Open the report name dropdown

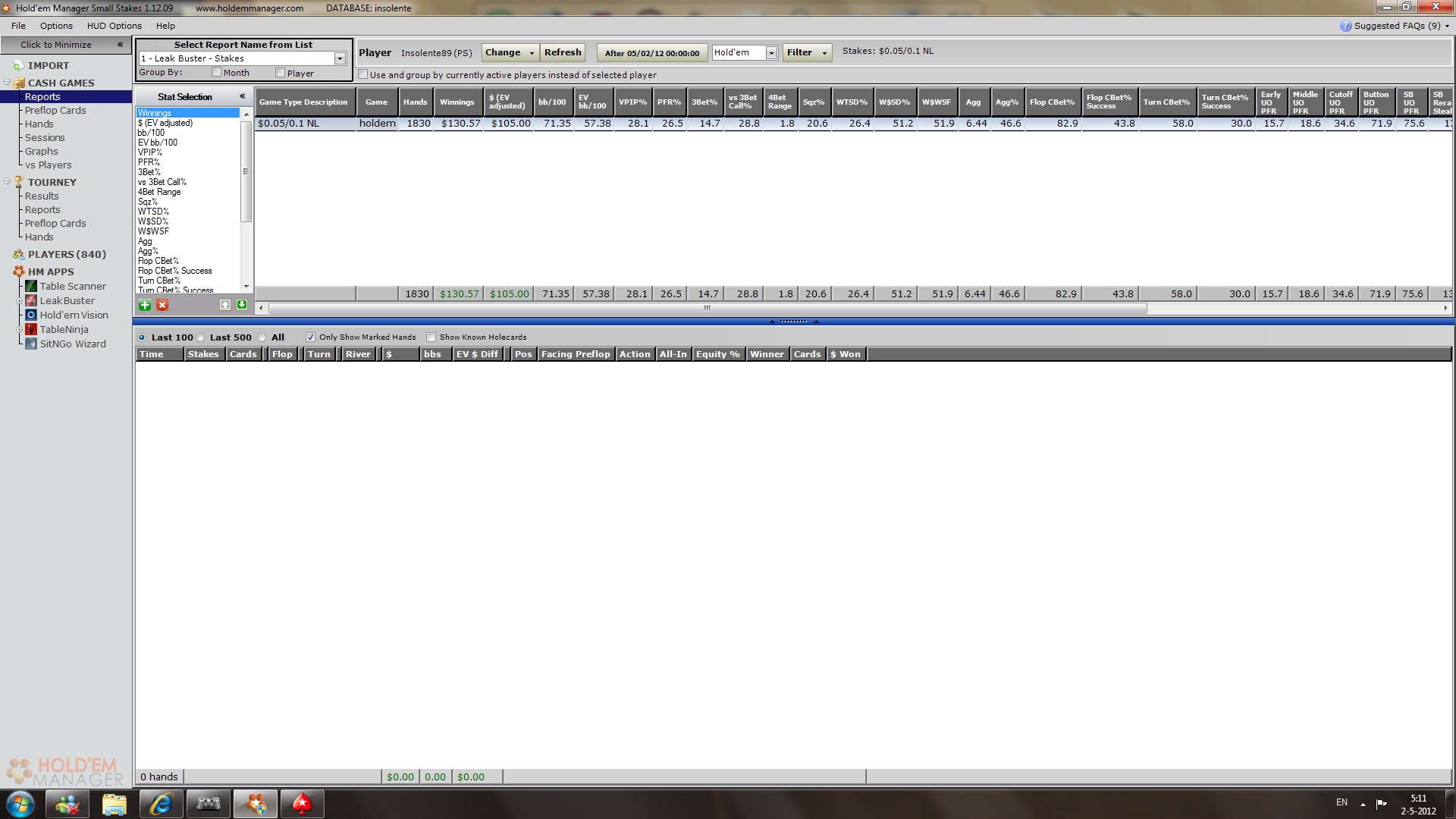[x=340, y=58]
